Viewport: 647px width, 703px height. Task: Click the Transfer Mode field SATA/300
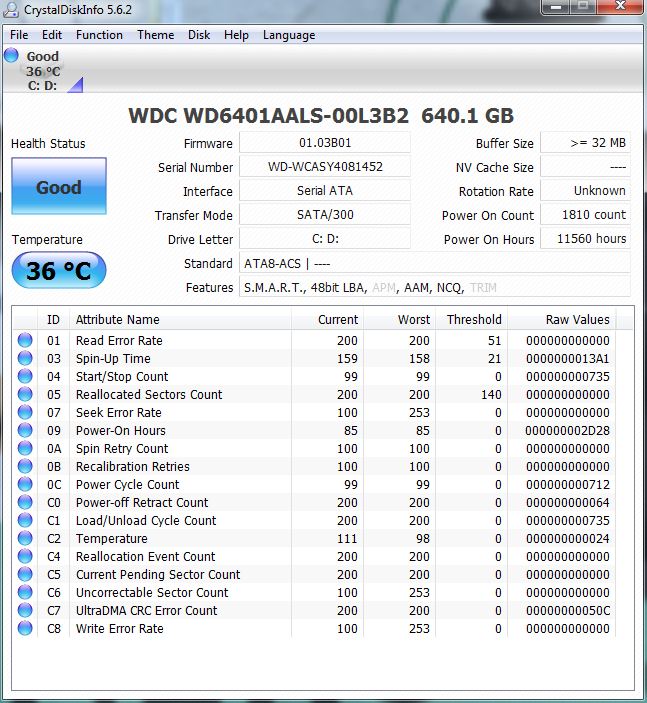pos(325,215)
